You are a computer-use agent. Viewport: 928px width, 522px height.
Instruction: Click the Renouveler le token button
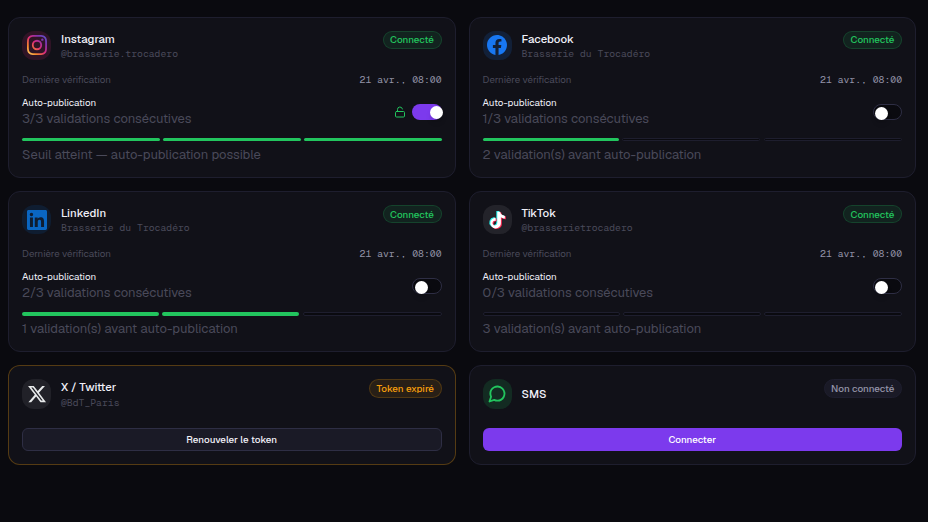click(x=232, y=440)
